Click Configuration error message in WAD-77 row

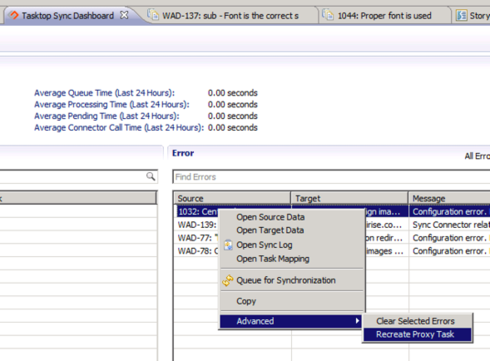coord(450,238)
